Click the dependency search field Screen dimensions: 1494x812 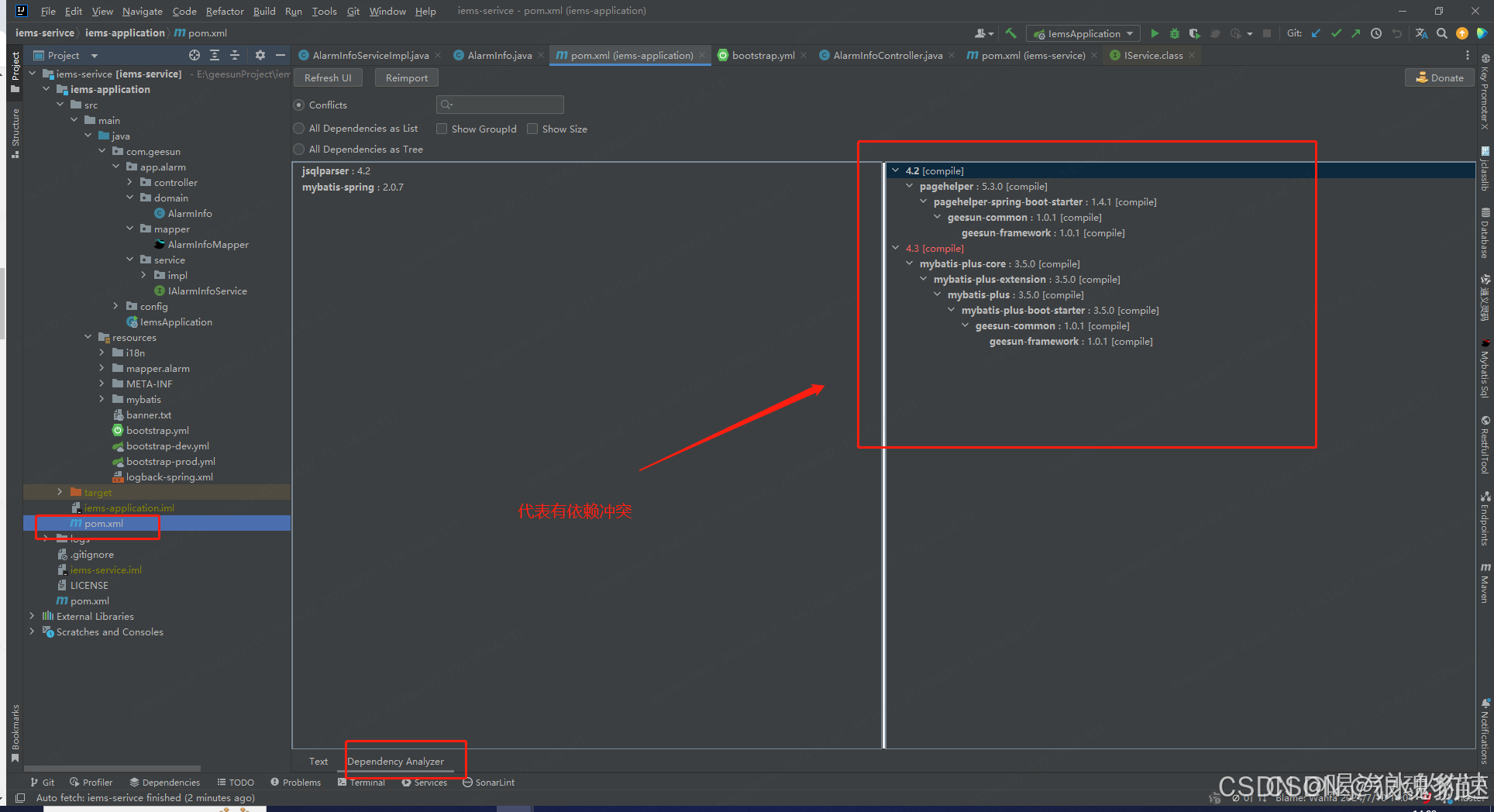click(500, 105)
